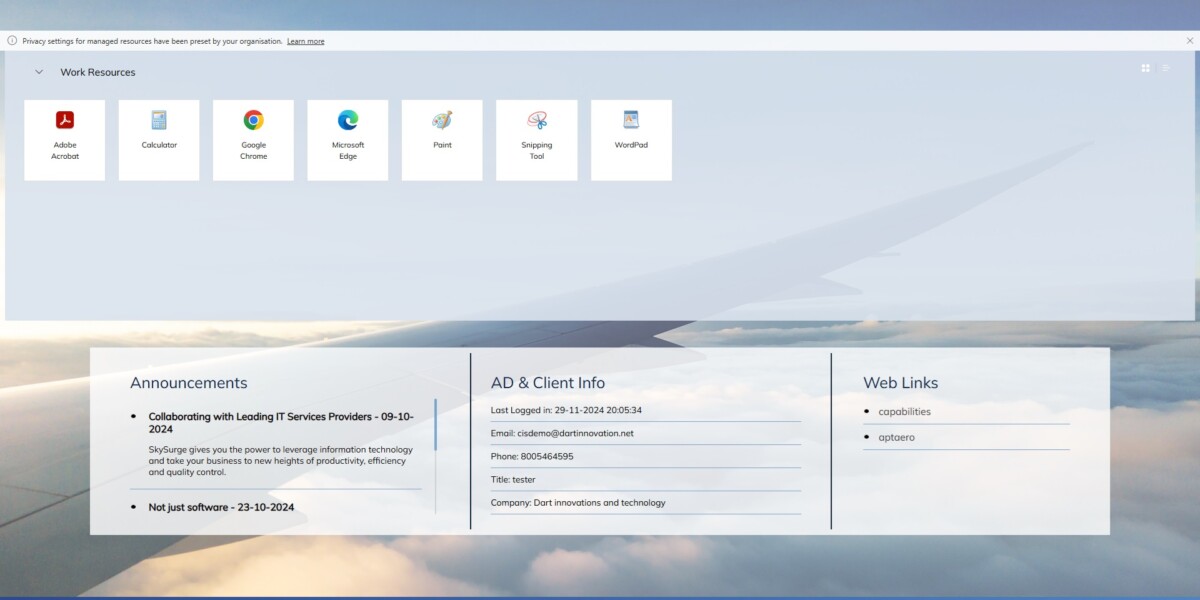
Task: Click the Work Resources header label
Action: pyautogui.click(x=97, y=72)
